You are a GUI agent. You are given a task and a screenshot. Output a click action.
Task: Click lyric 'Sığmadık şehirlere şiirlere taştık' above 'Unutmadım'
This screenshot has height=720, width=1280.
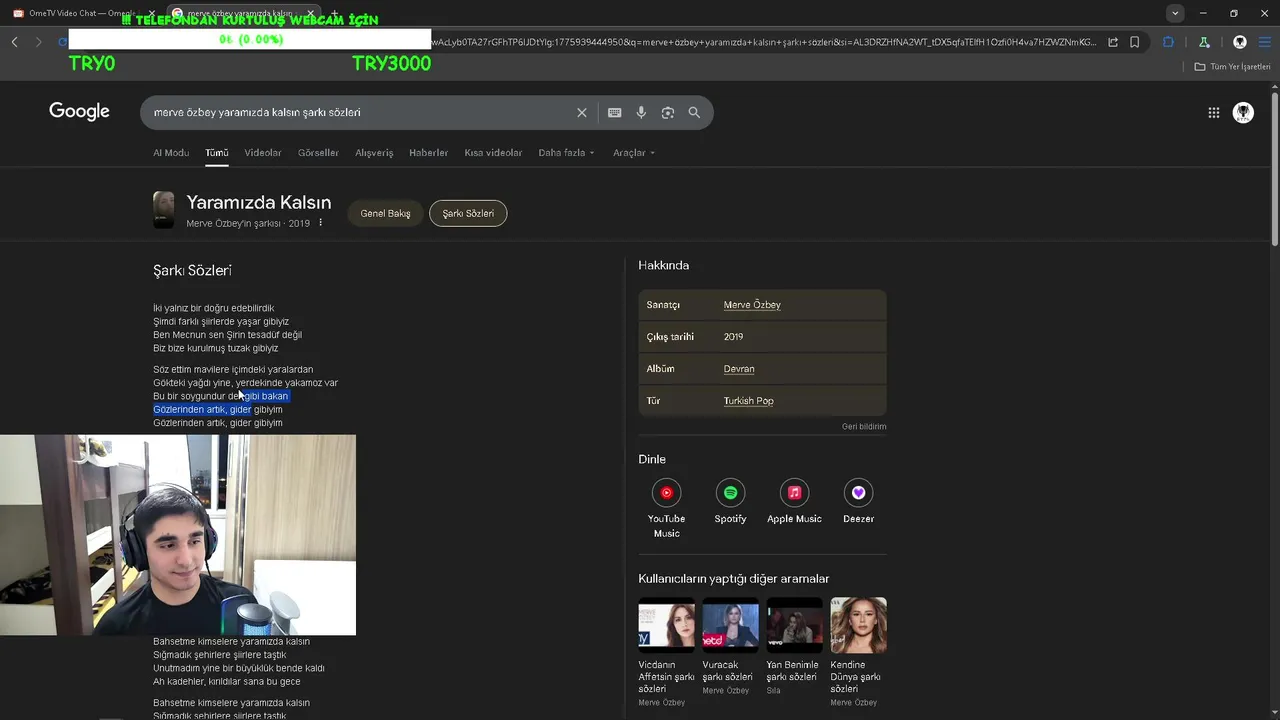pyautogui.click(x=220, y=655)
